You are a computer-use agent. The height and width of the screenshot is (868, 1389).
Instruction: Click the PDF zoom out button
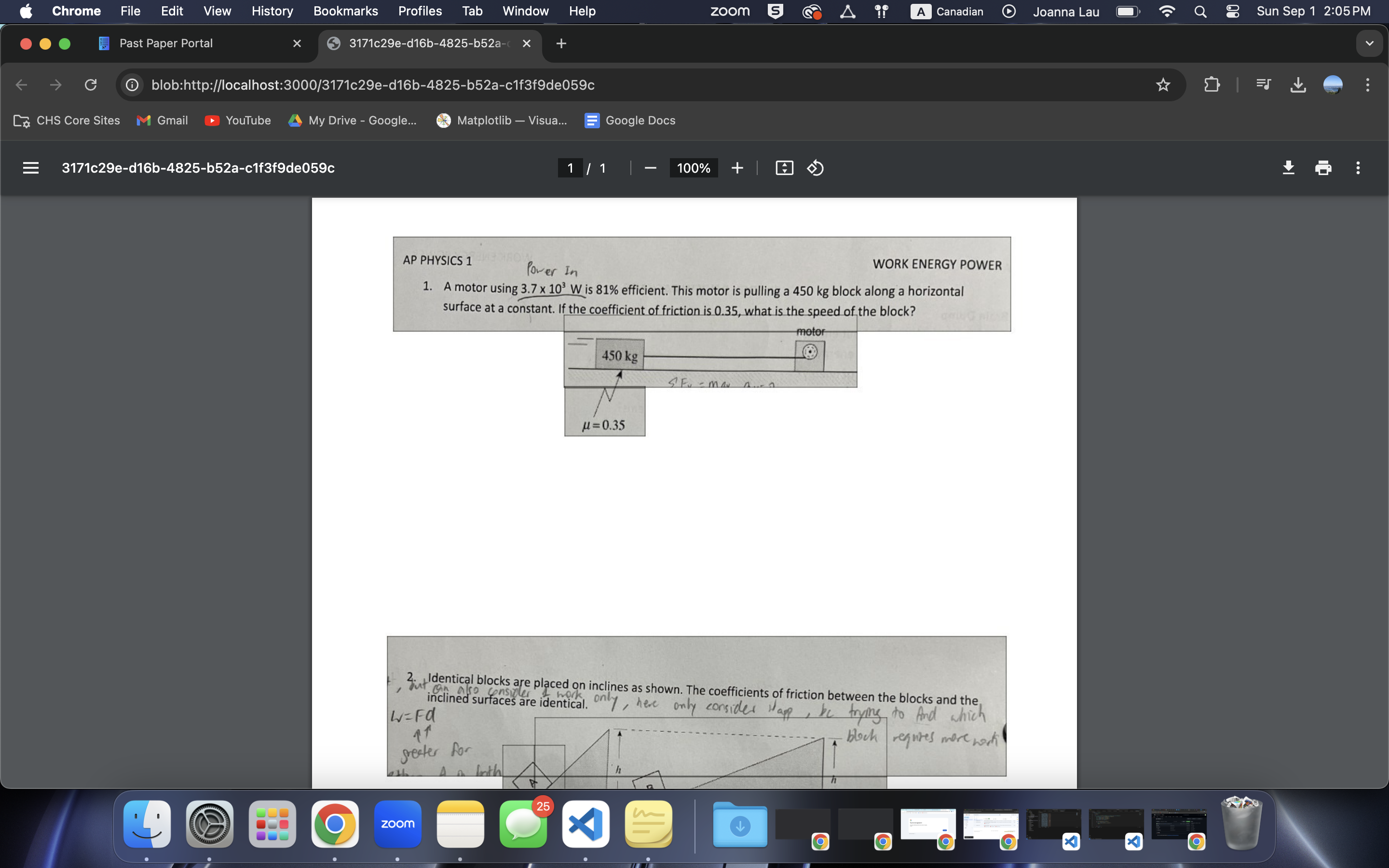pyautogui.click(x=650, y=168)
